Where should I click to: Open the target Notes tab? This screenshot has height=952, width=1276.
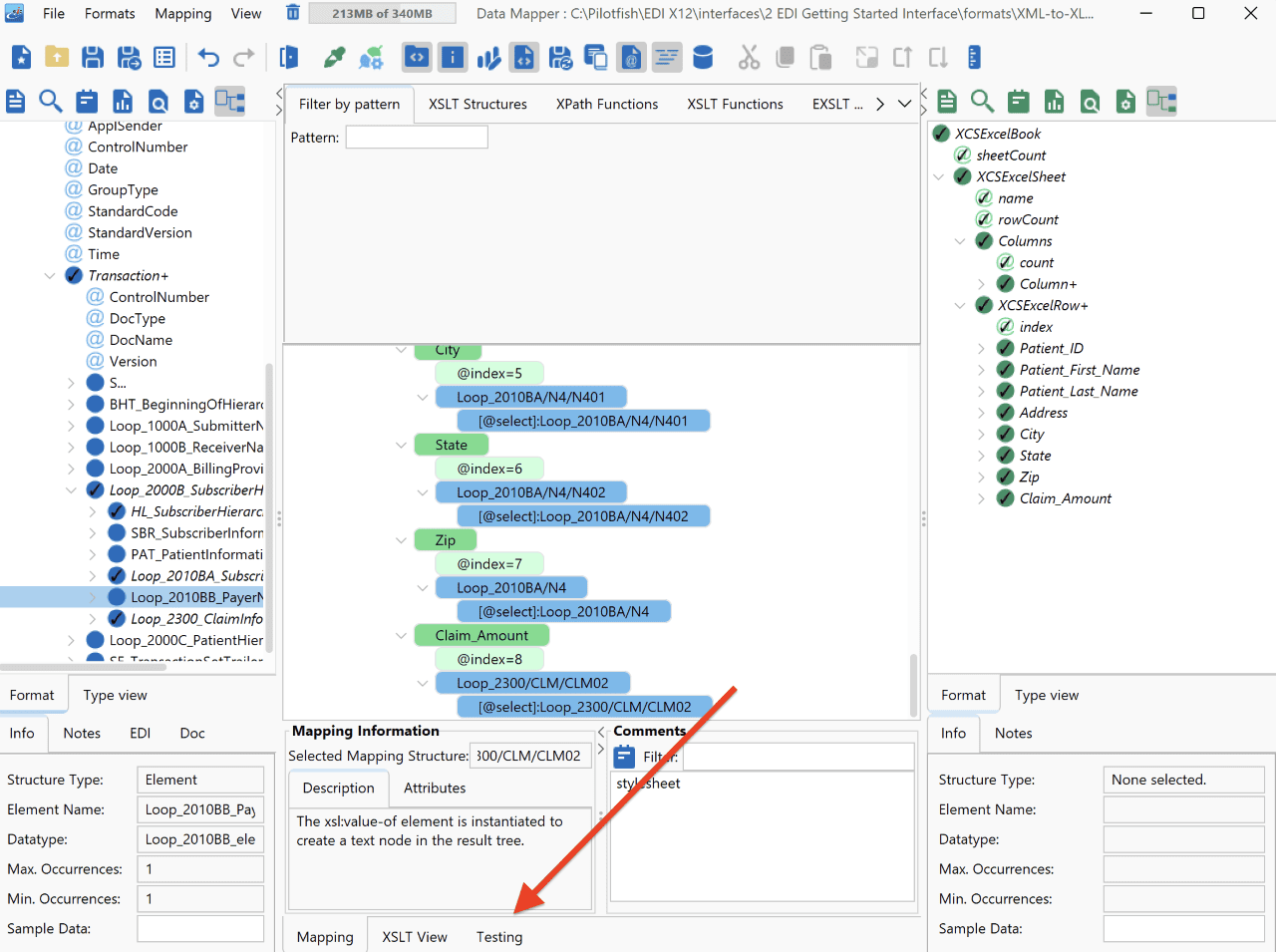[1013, 733]
